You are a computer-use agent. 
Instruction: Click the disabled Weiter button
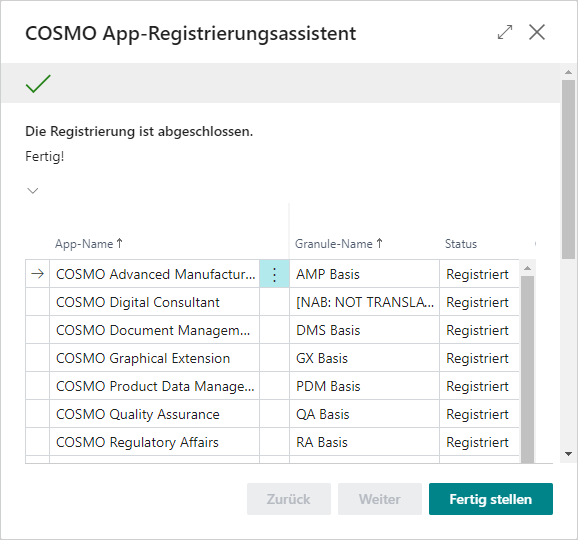pyautogui.click(x=380, y=499)
